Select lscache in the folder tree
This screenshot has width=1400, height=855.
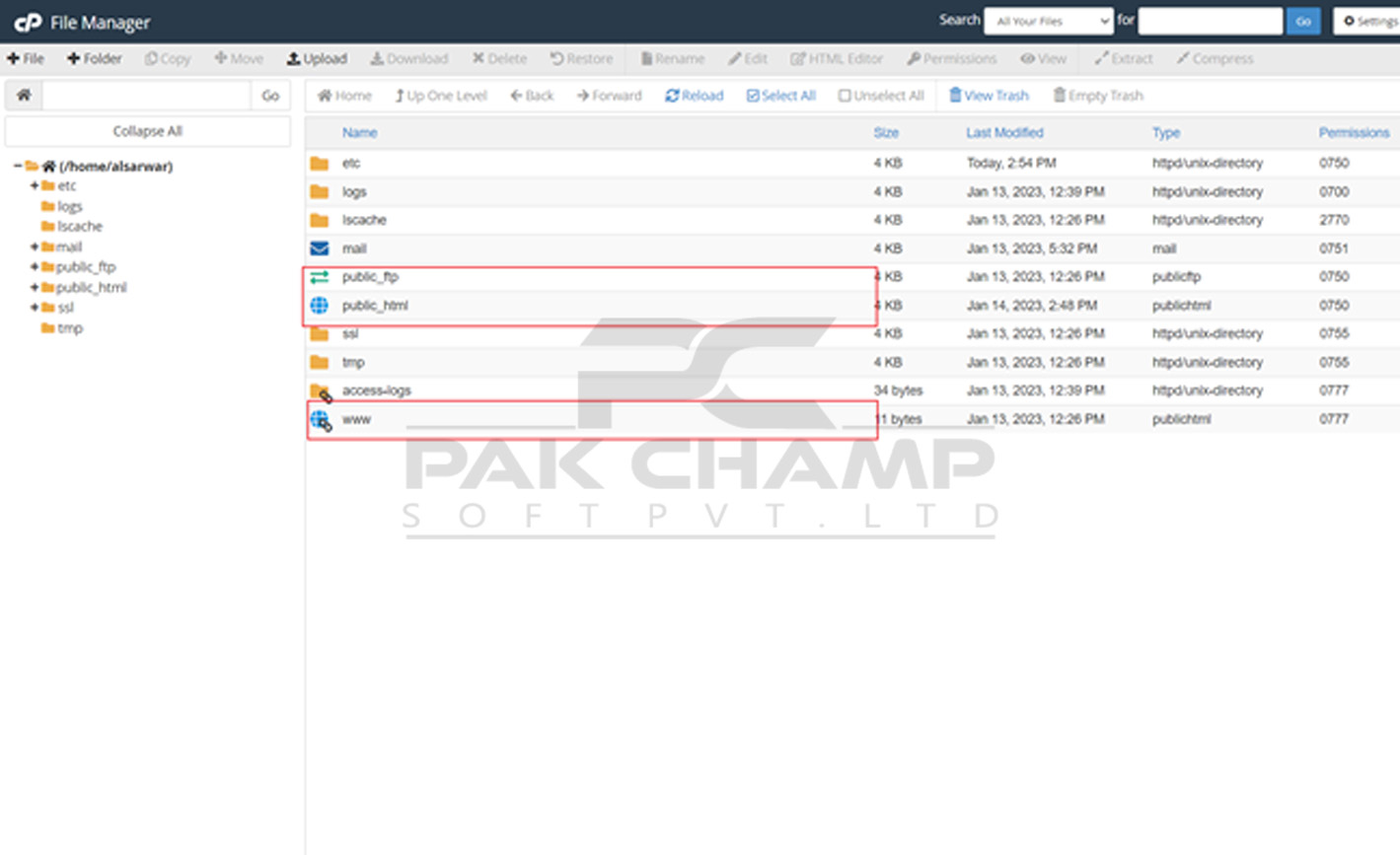(x=79, y=226)
